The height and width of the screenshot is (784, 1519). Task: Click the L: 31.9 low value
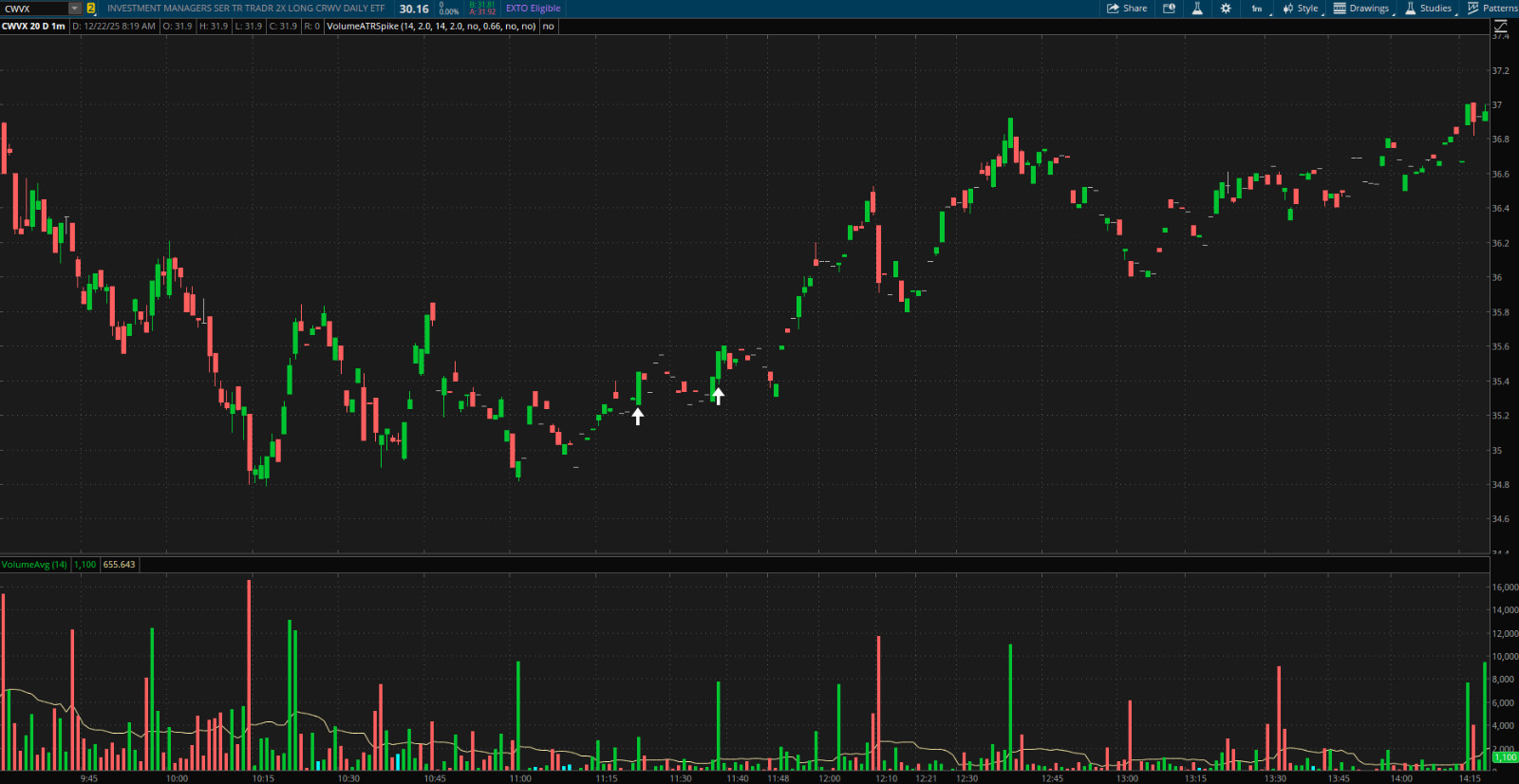(x=249, y=27)
